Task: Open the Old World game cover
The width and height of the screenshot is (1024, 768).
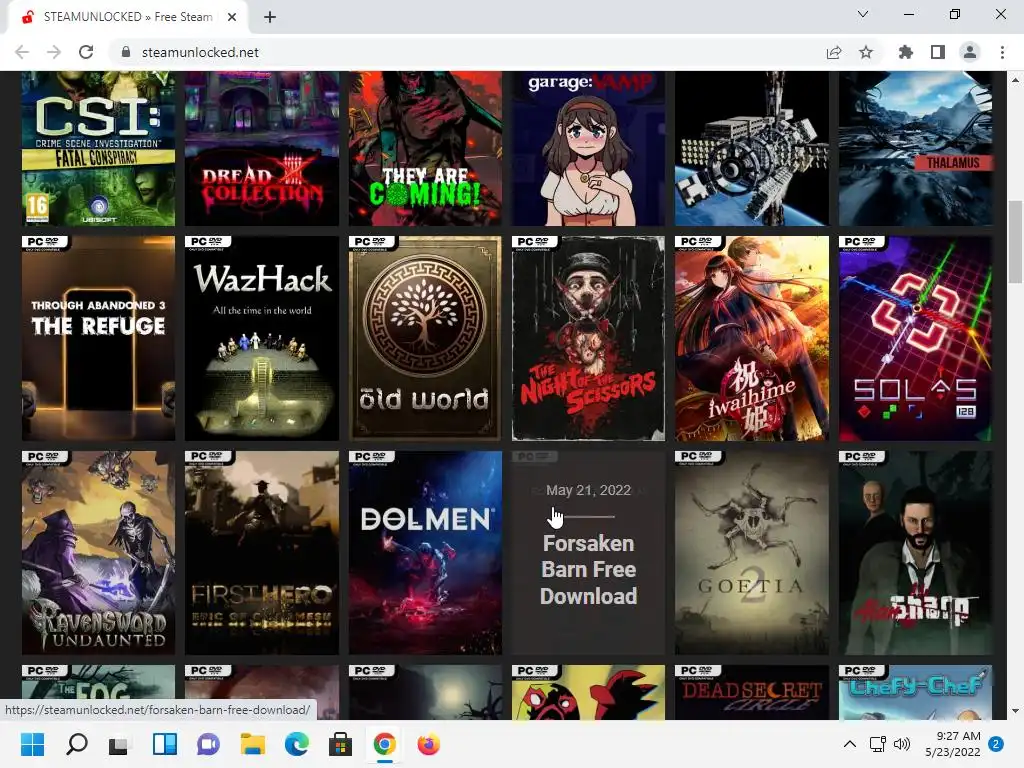Action: (425, 338)
